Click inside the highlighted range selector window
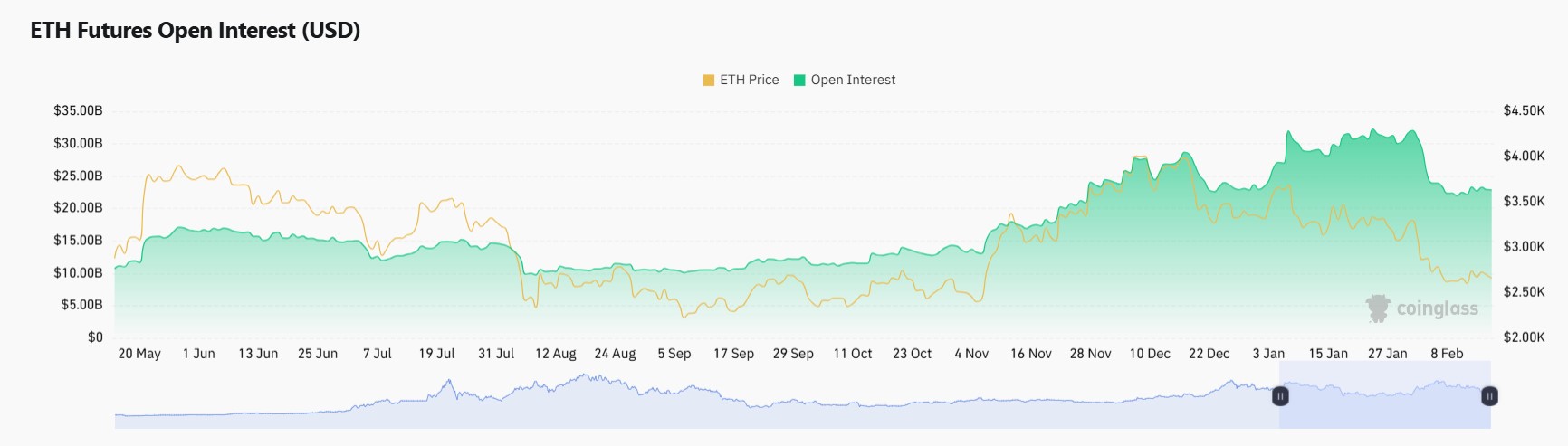Image resolution: width=1568 pixels, height=446 pixels. [x=1385, y=407]
